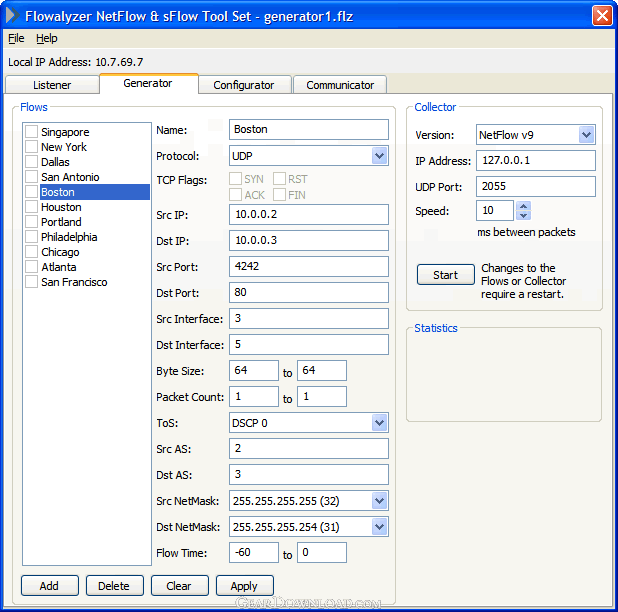Click the Delete flow button
The height and width of the screenshot is (612, 618).
114,586
